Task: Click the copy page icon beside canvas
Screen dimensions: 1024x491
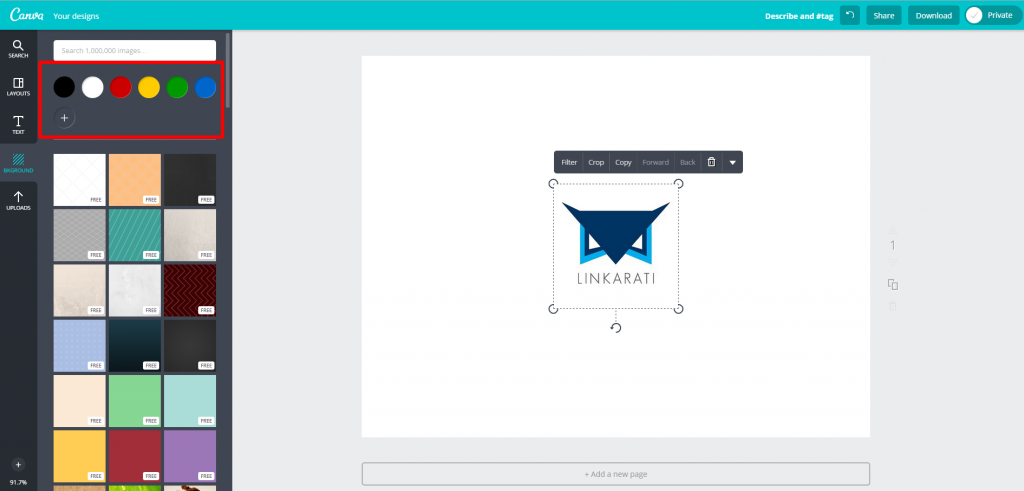Action: click(893, 284)
